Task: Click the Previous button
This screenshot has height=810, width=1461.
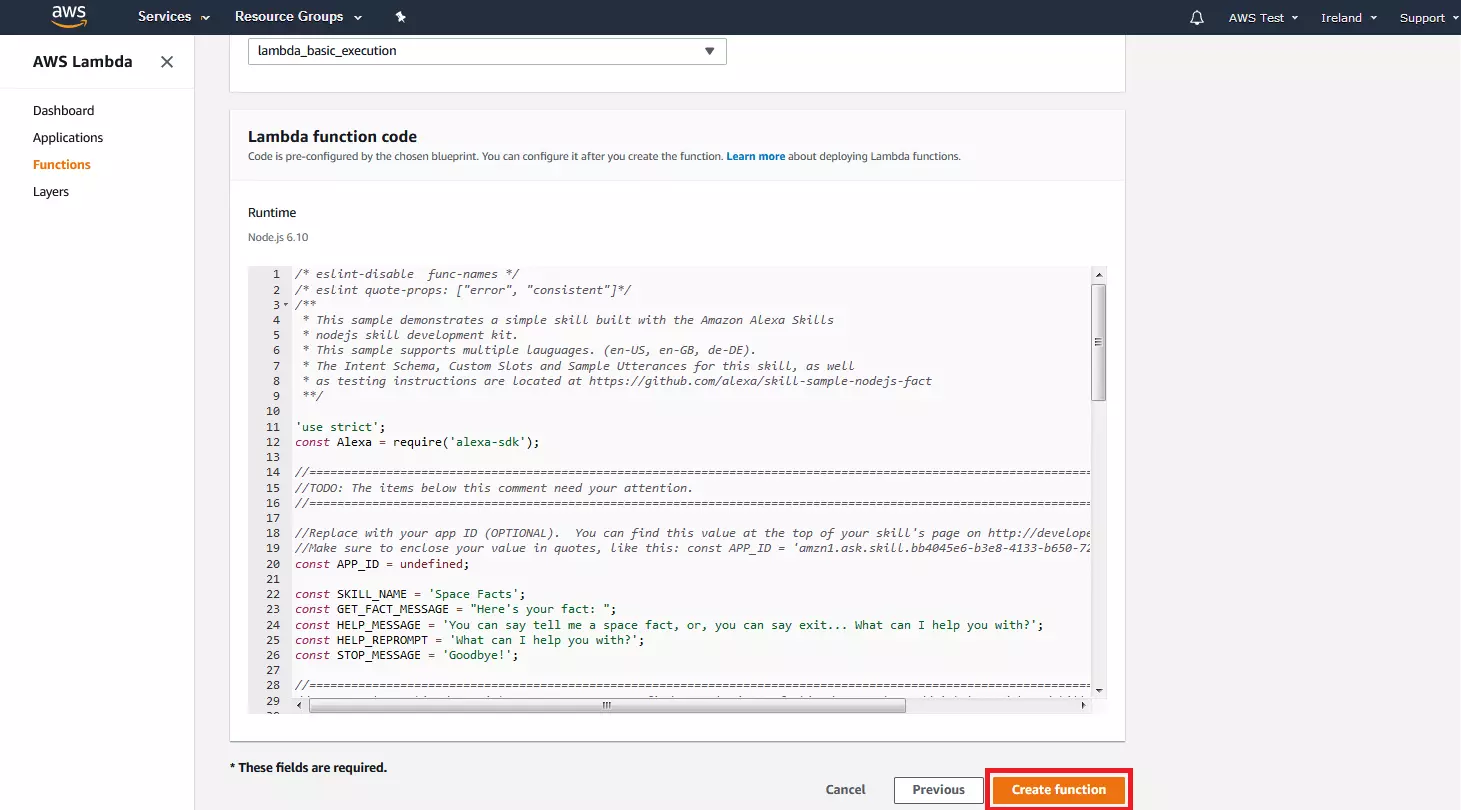Action: [x=938, y=790]
